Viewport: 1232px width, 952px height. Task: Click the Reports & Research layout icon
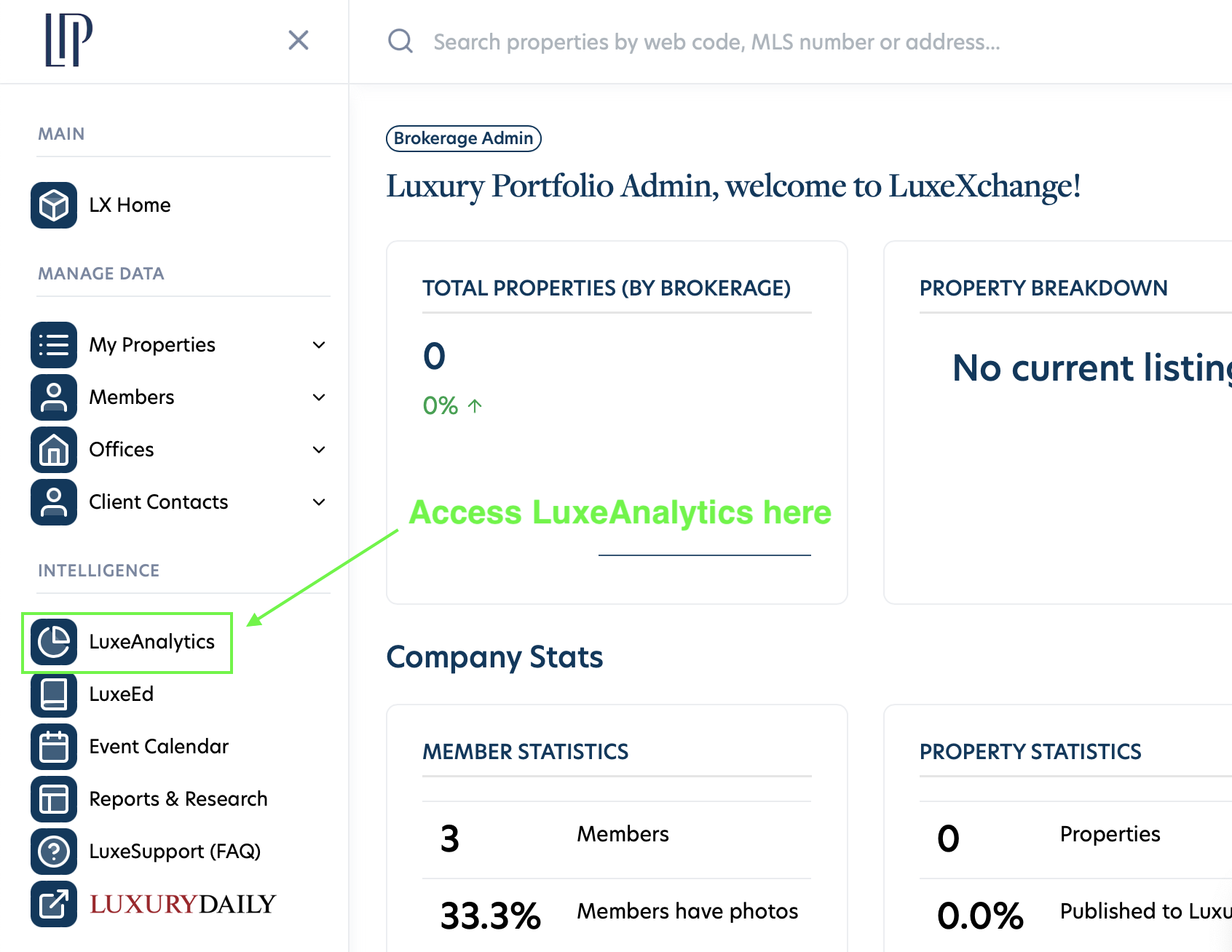coord(54,799)
